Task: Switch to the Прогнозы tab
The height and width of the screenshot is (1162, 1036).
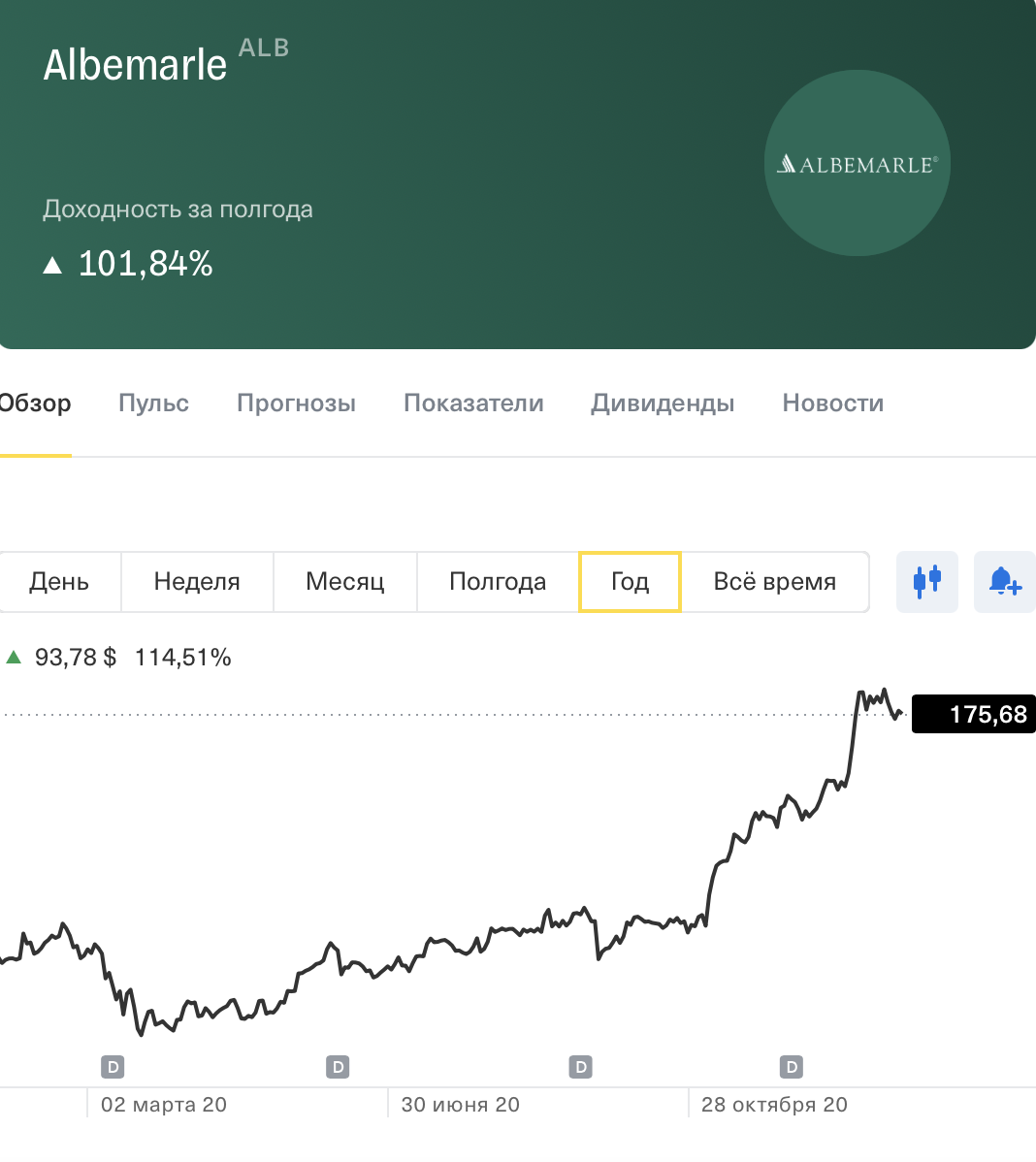Action: (x=296, y=403)
